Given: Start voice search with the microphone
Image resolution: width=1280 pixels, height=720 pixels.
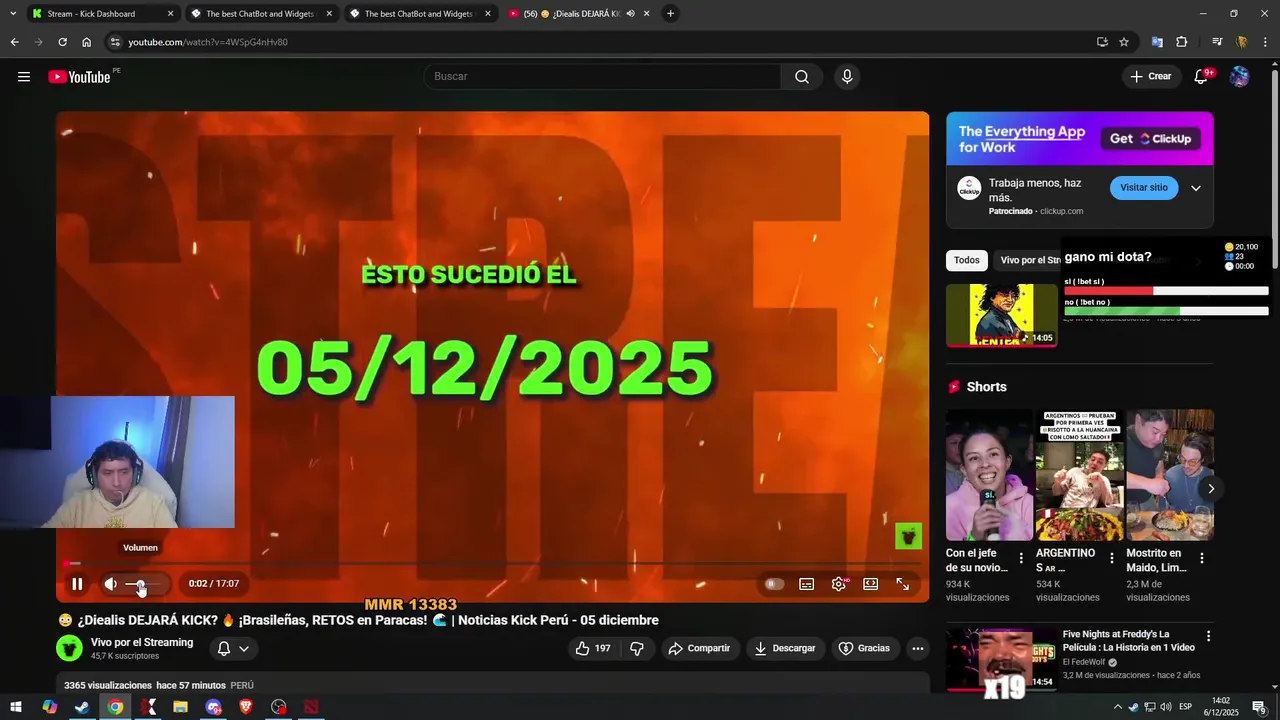Looking at the screenshot, I should [x=847, y=77].
